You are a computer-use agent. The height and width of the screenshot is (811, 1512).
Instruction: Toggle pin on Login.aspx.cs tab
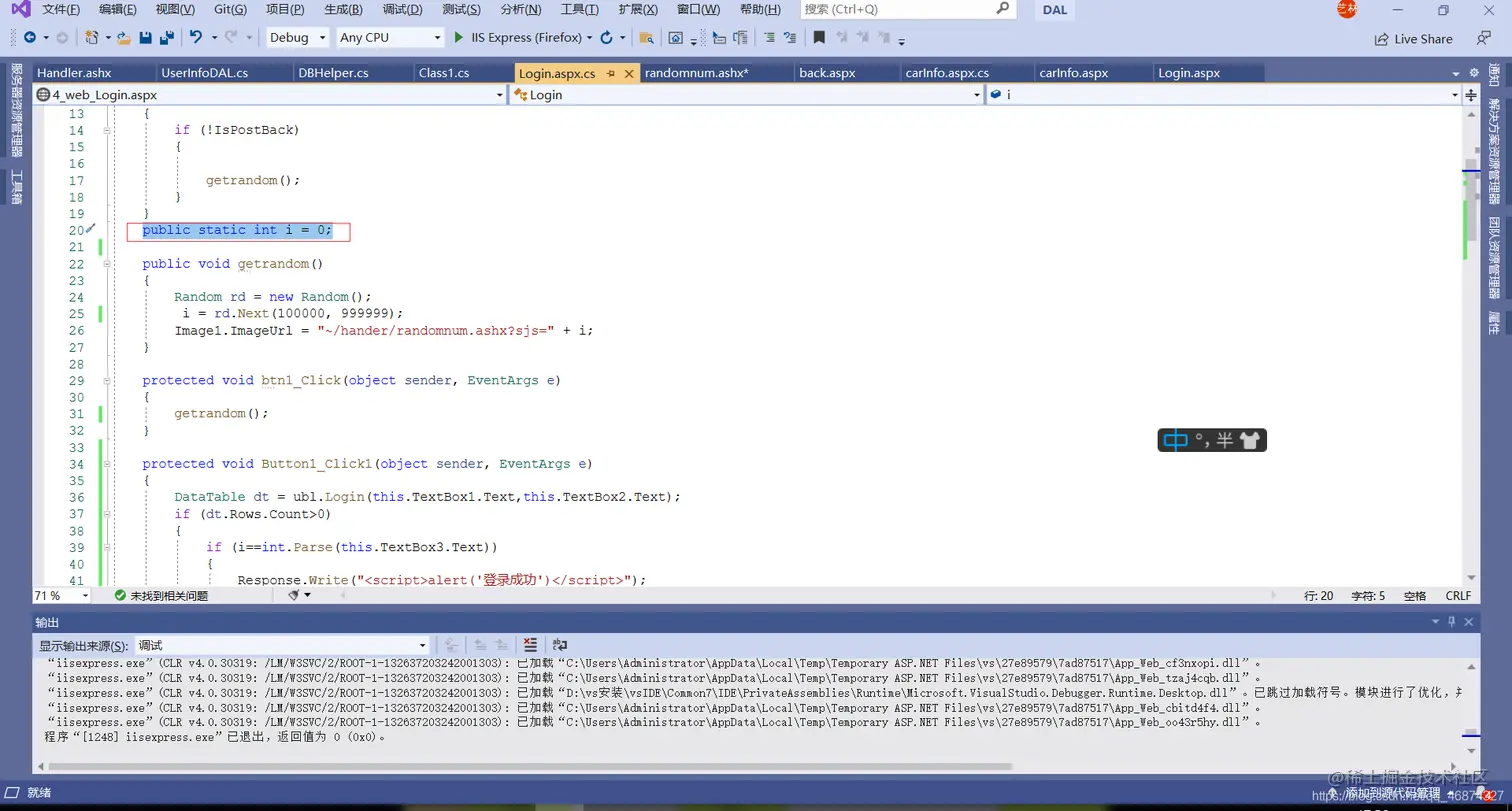pos(611,73)
